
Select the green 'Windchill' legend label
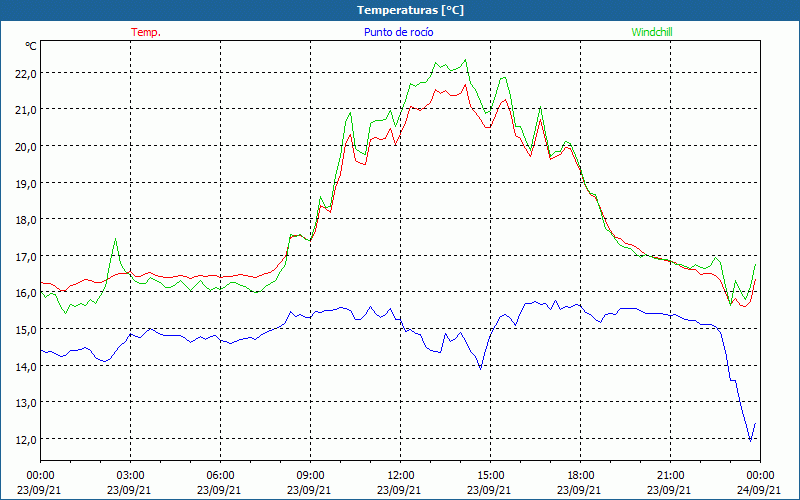click(652, 32)
